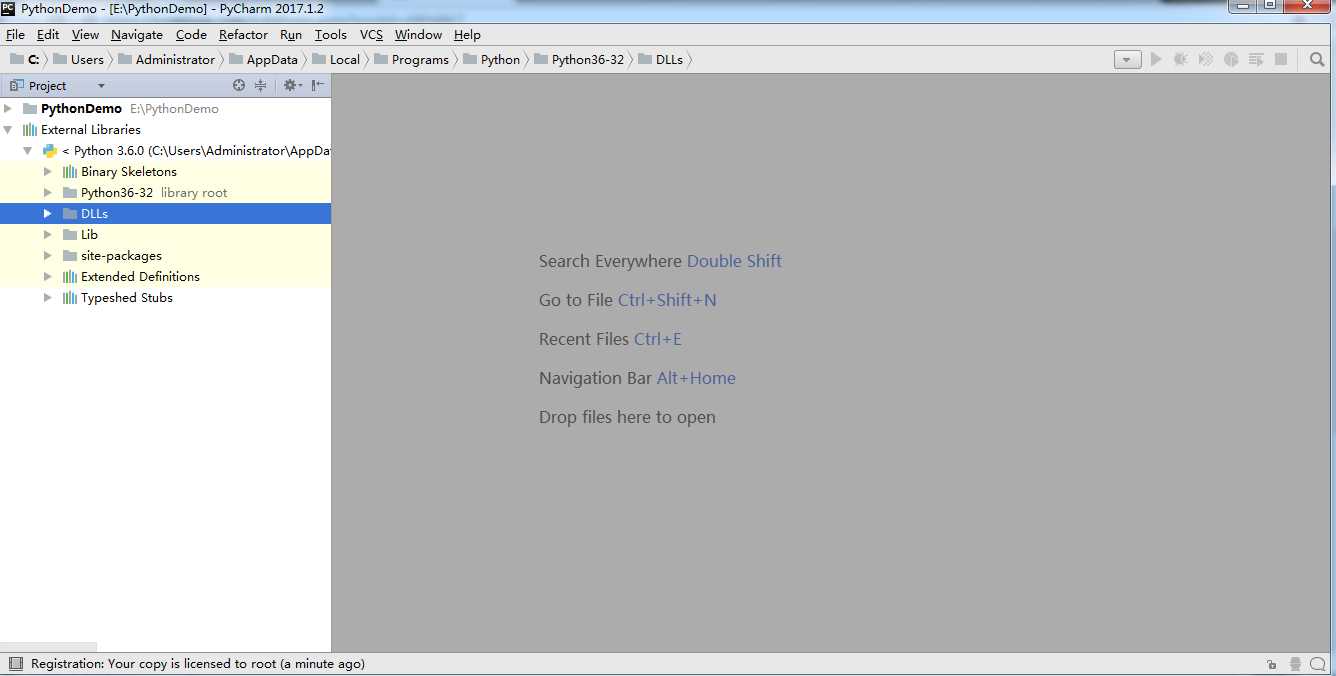Open the Project panel gear settings

click(291, 86)
